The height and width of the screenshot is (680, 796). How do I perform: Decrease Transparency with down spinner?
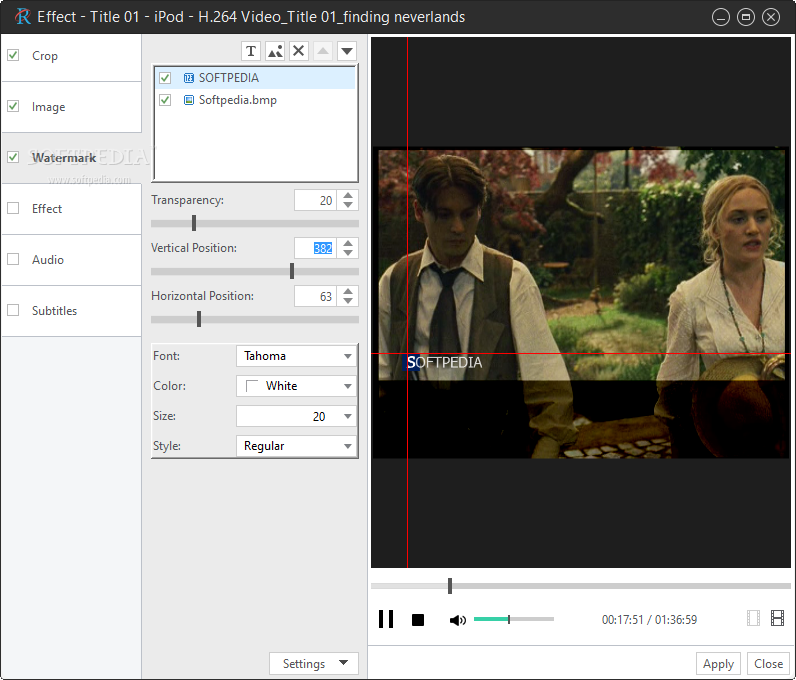coord(348,205)
